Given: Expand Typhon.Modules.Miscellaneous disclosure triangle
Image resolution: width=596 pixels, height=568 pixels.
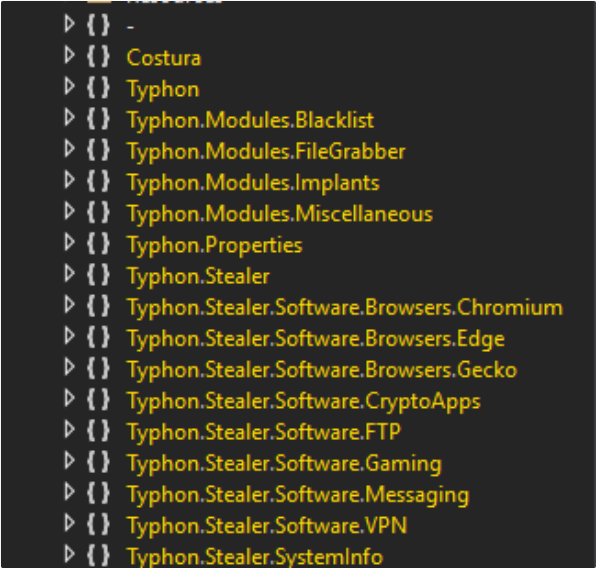Looking at the screenshot, I should click(69, 211).
